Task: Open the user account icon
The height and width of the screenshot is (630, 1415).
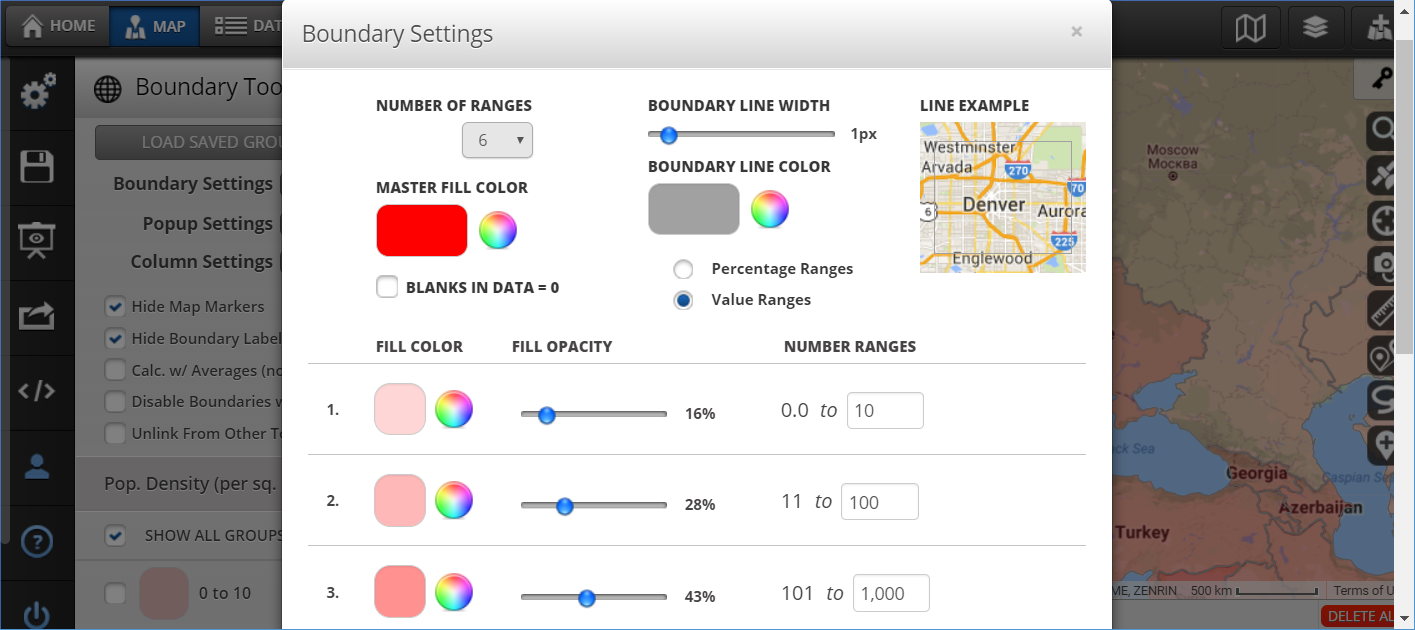Action: (x=37, y=463)
